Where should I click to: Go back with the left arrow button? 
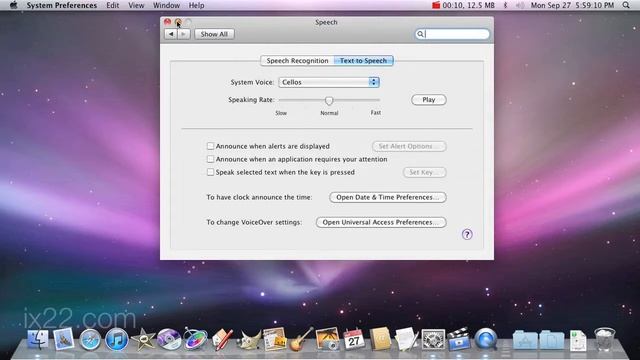171,34
